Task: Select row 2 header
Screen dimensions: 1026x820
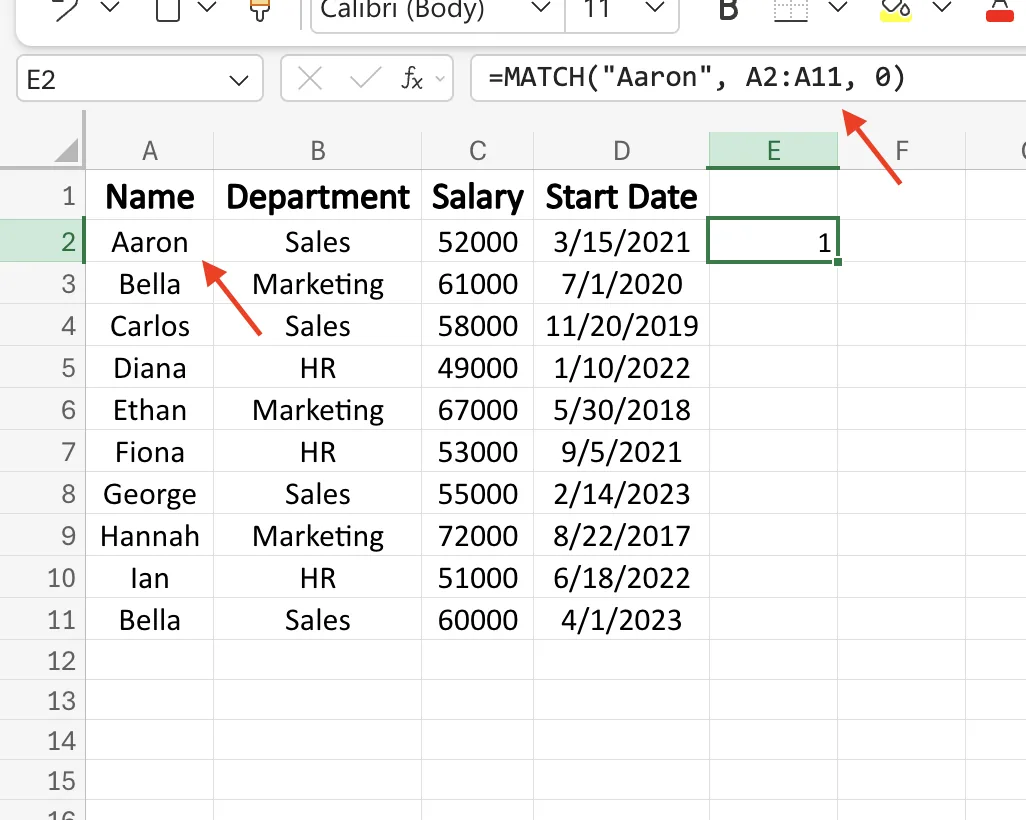Action: pyautogui.click(x=43, y=241)
